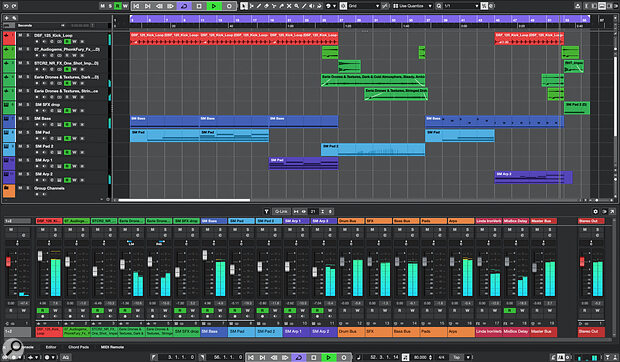Screen dimensions: 620x362
Task: Mute the Bass Bus mixer channel
Action: click(400, 230)
